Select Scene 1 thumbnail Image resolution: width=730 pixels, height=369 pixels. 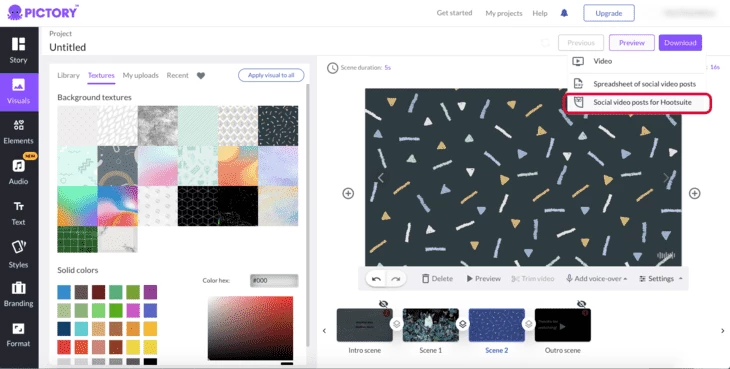click(431, 325)
